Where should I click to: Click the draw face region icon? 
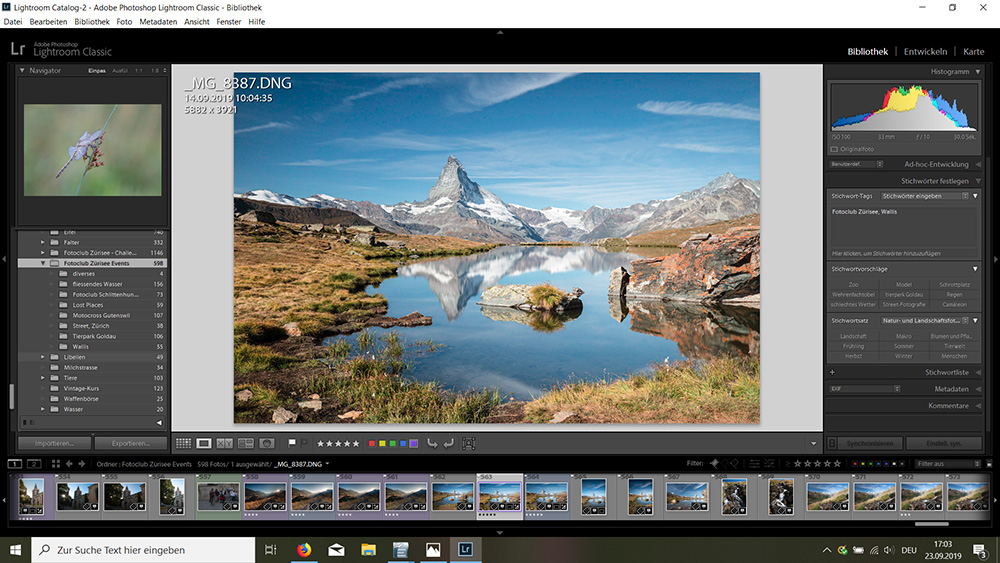469,443
